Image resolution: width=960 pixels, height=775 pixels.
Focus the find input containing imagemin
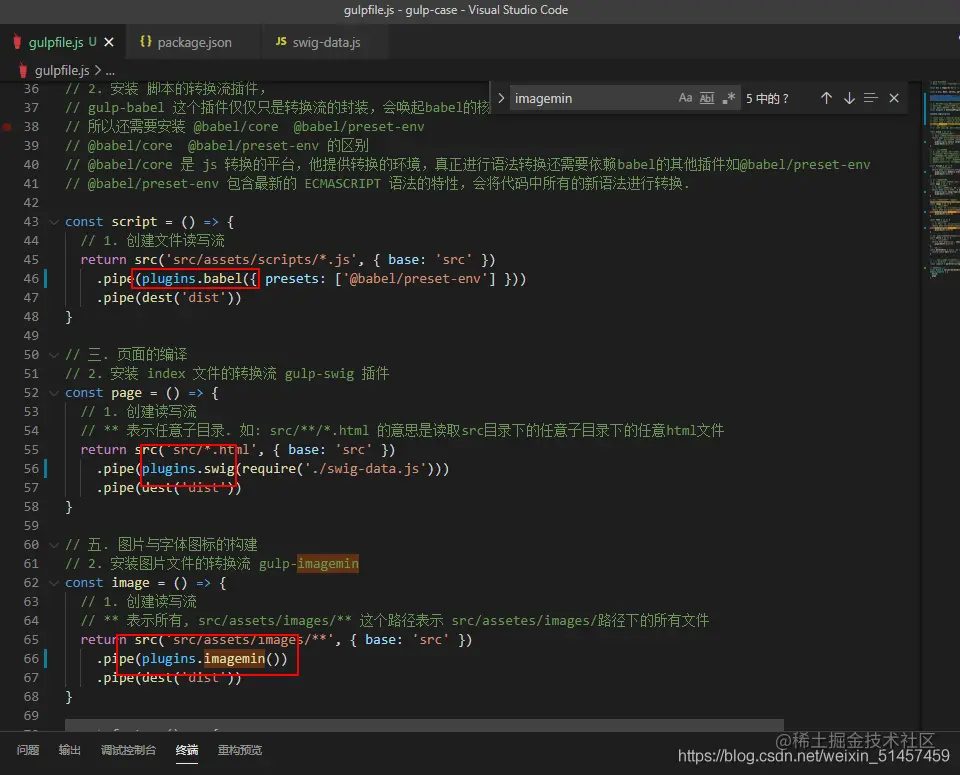click(x=591, y=98)
